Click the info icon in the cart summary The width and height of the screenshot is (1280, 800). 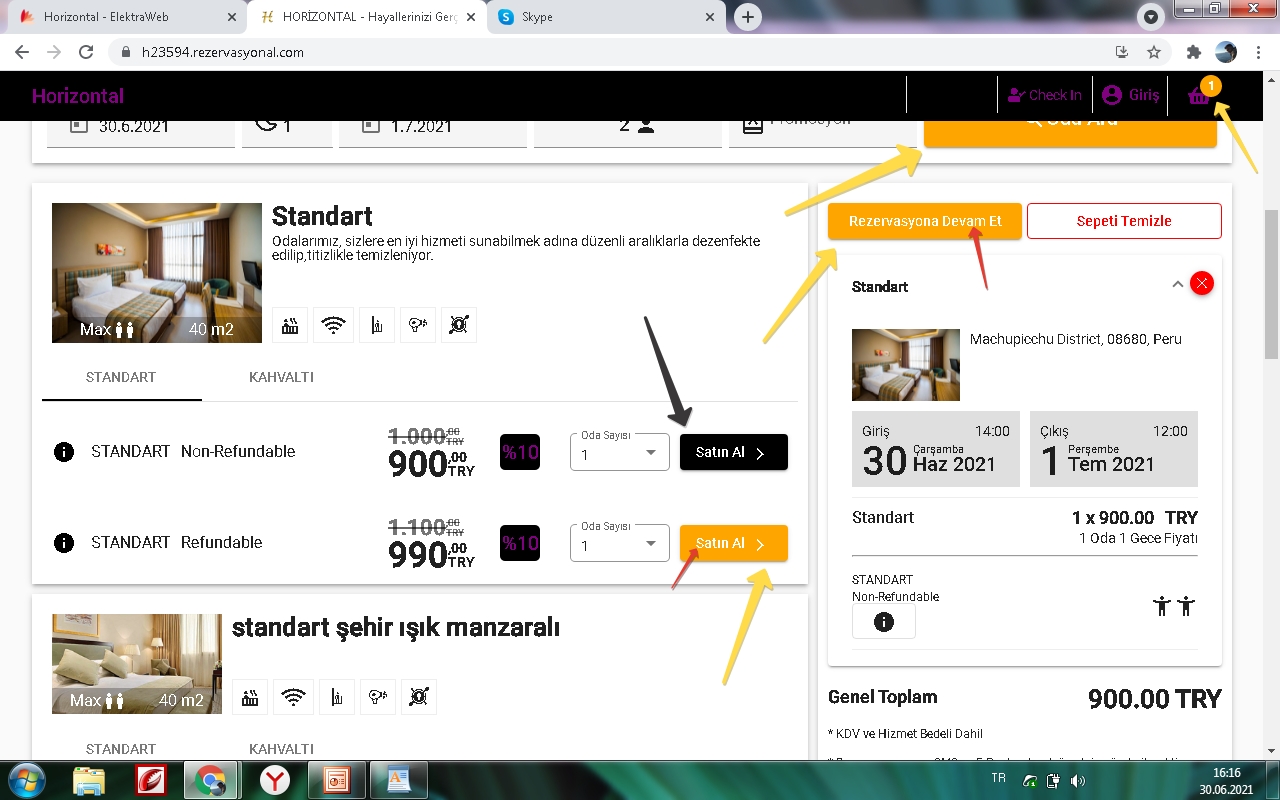(x=883, y=622)
